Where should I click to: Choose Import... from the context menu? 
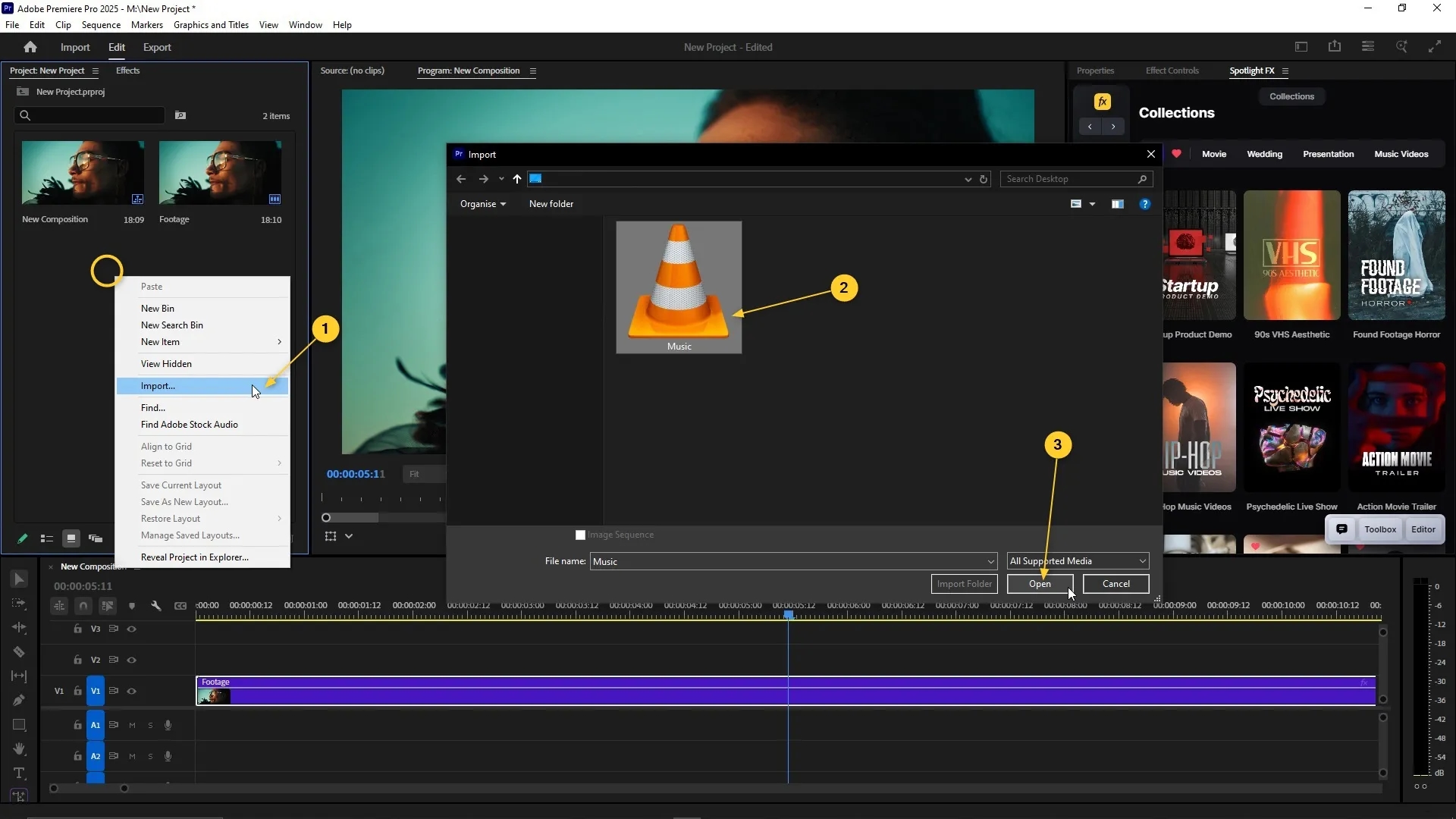point(202,386)
